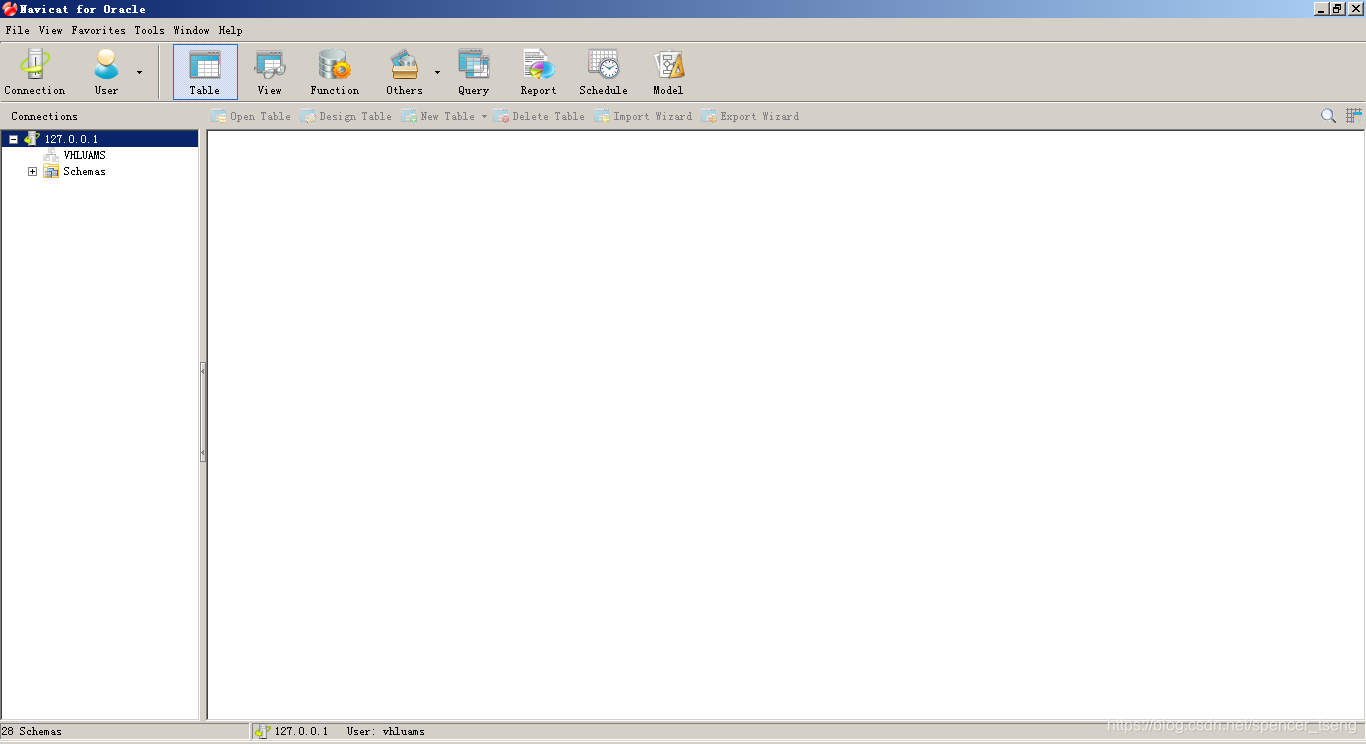Expand the Schemas tree node
The height and width of the screenshot is (744, 1366).
pyautogui.click(x=32, y=171)
